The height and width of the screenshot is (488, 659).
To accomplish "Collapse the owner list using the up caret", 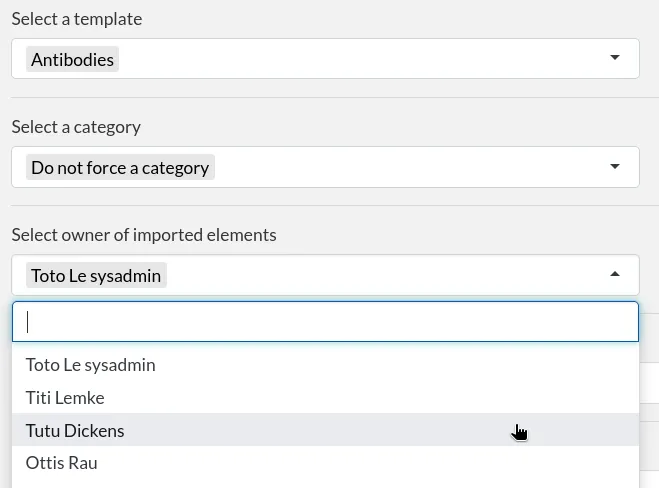I will (x=614, y=274).
